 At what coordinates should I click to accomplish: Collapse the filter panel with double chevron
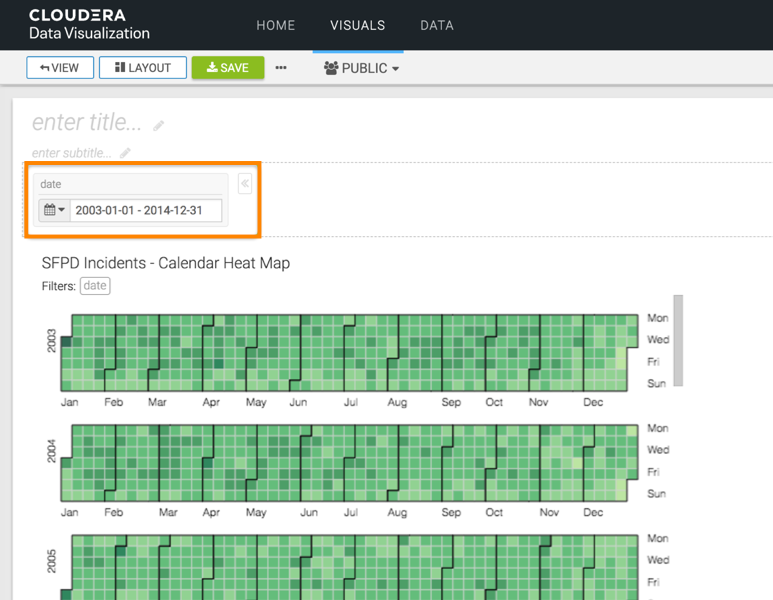click(x=245, y=184)
